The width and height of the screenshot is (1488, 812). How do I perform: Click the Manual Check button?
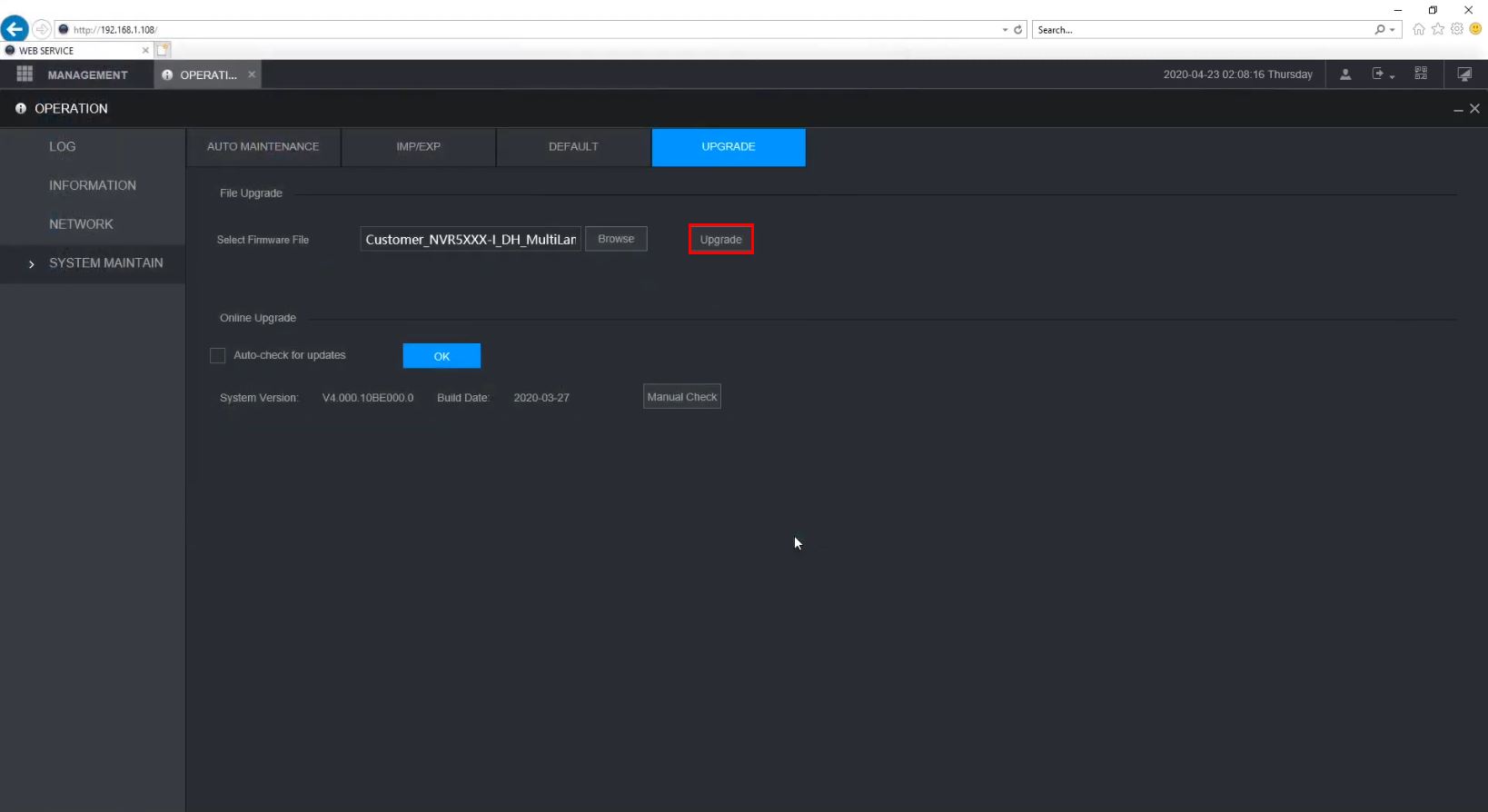(682, 397)
